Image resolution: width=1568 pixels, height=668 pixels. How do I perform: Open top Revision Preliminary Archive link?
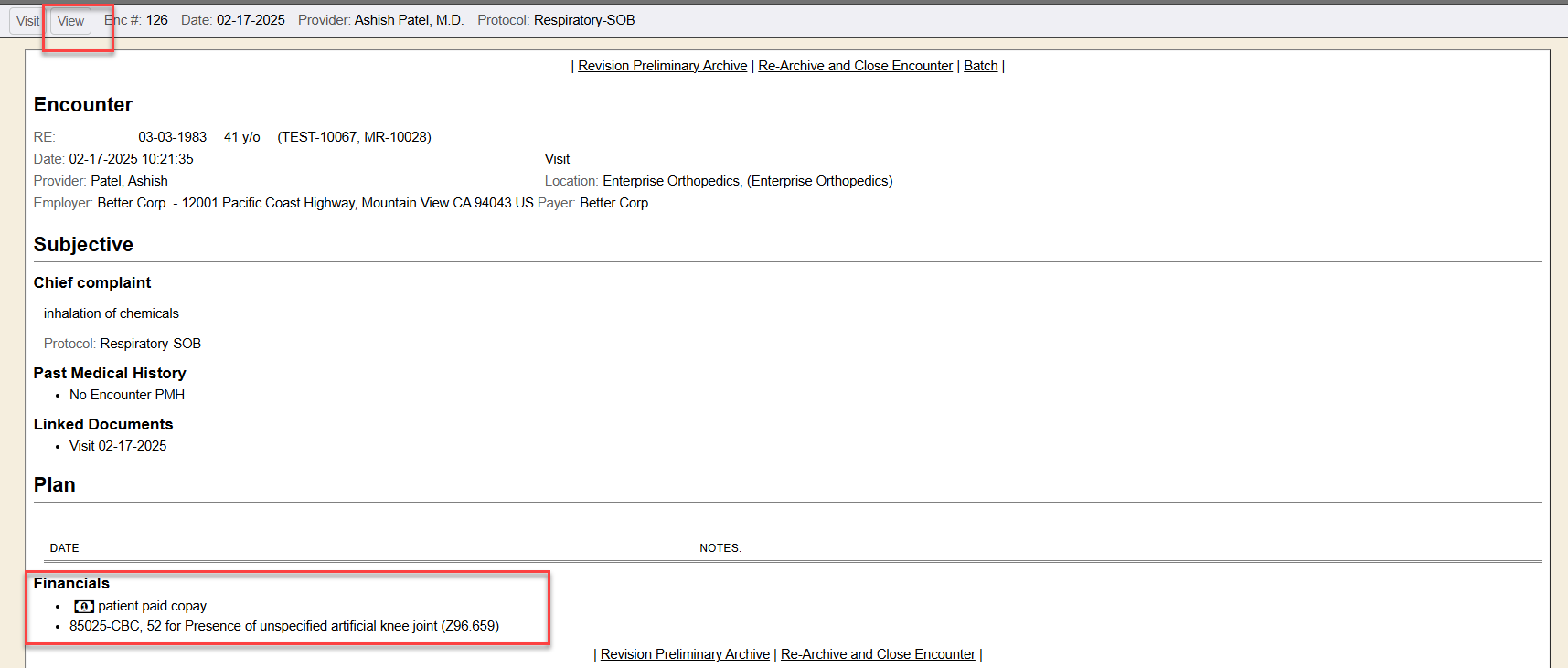tap(662, 66)
